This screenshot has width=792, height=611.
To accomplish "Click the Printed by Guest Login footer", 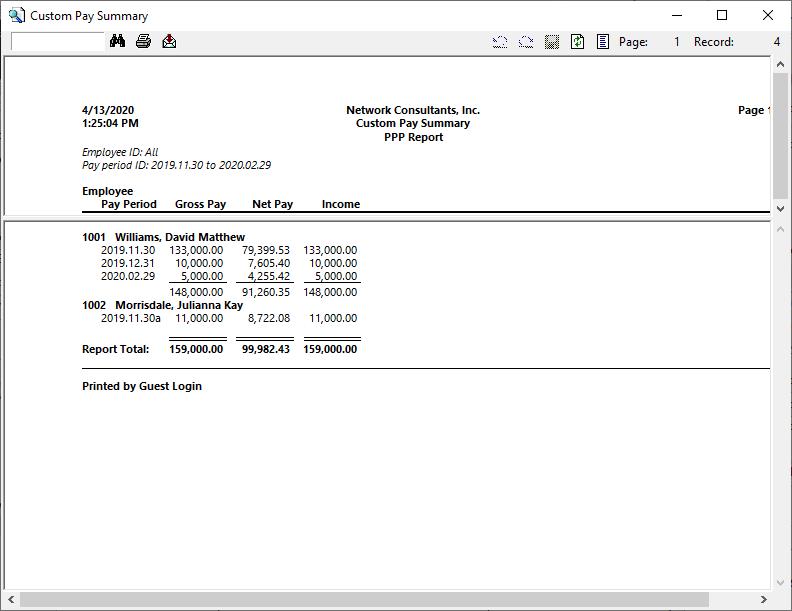I will tap(142, 386).
